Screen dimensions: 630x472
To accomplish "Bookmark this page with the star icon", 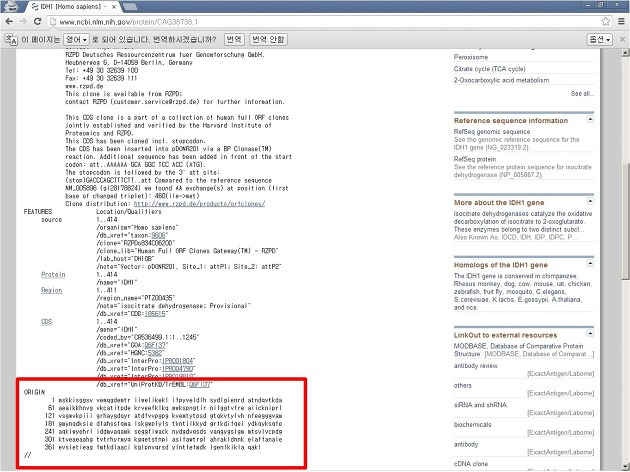I will (605, 21).
